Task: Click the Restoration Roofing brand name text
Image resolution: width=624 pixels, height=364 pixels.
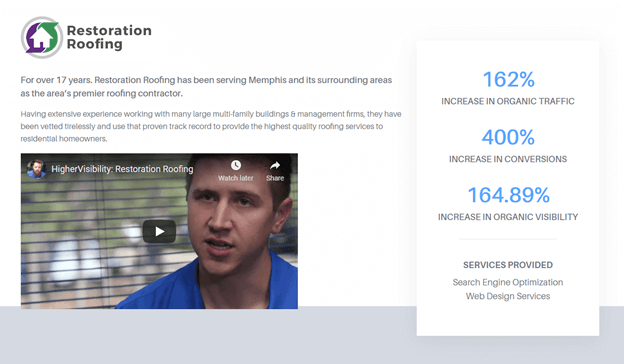Action: click(109, 37)
